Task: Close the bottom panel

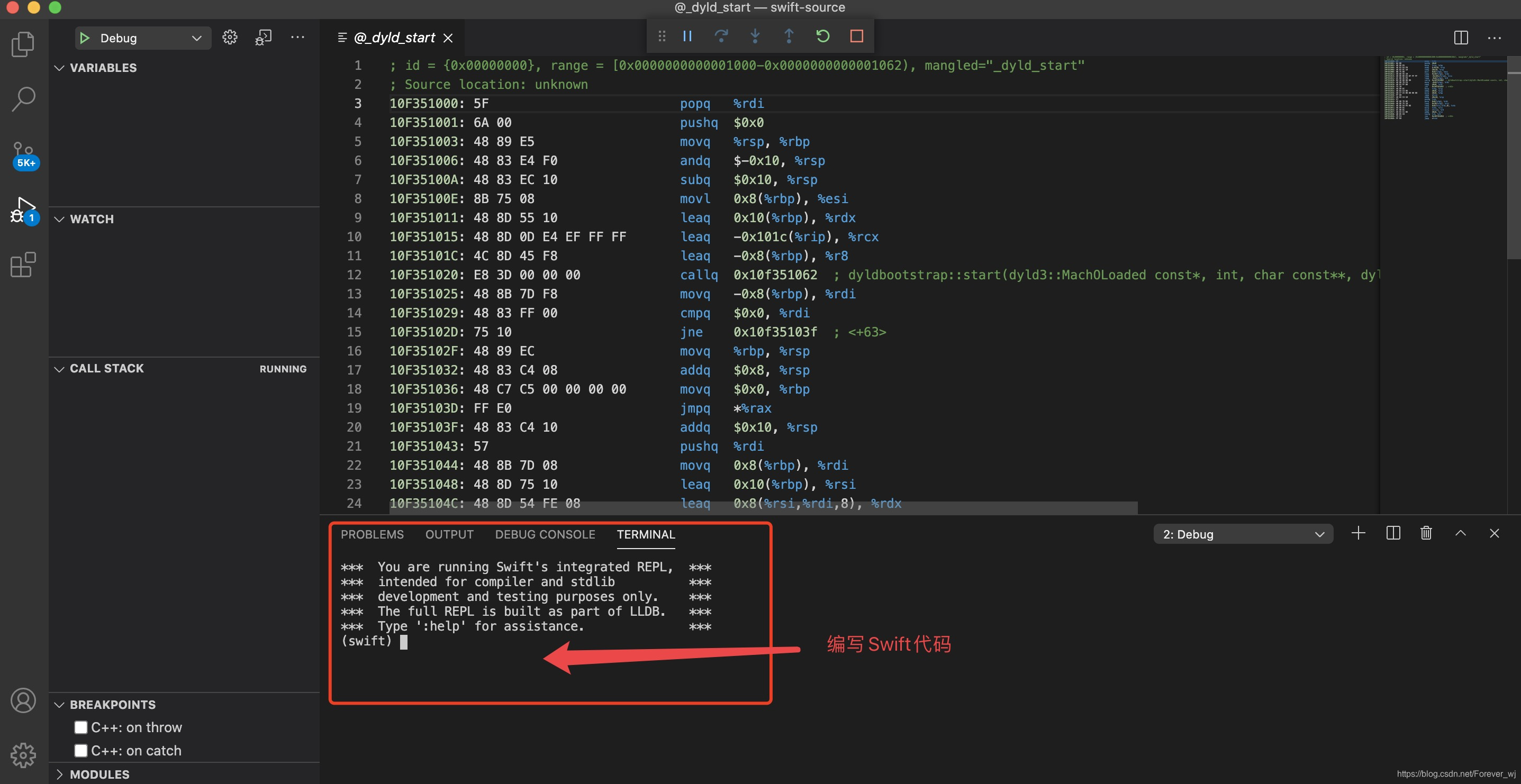Action: (x=1494, y=533)
